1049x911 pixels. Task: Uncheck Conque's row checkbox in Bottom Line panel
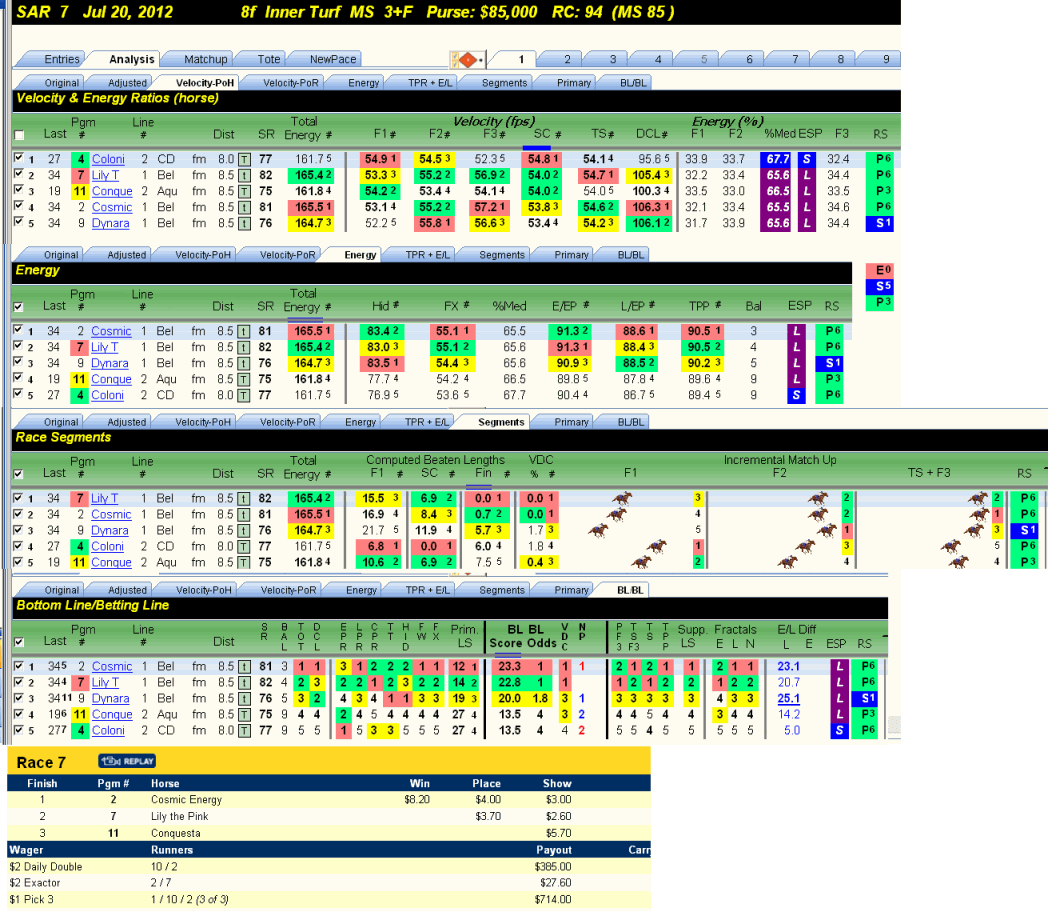(x=19, y=713)
